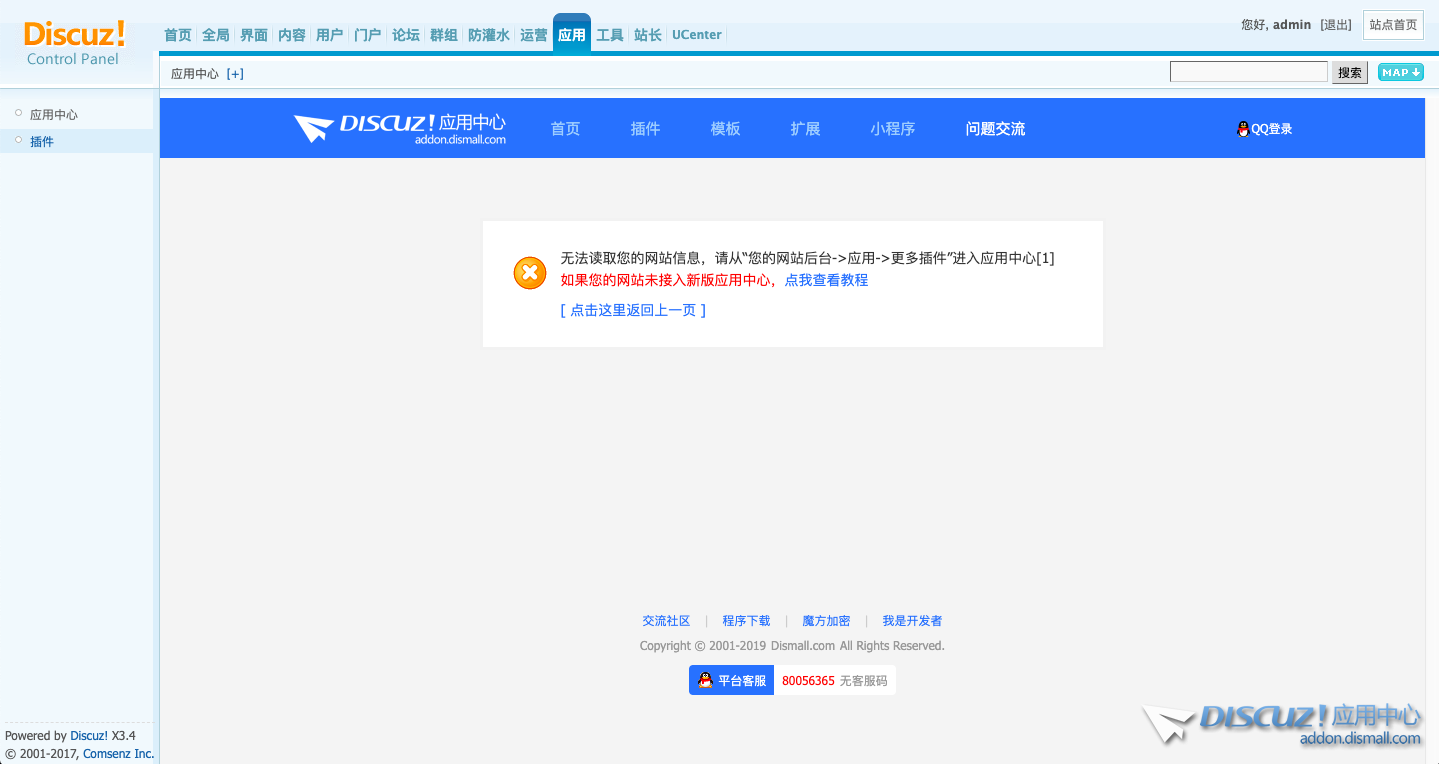Click 点击这里返回上一页 link
The image size is (1439, 764).
click(x=633, y=310)
